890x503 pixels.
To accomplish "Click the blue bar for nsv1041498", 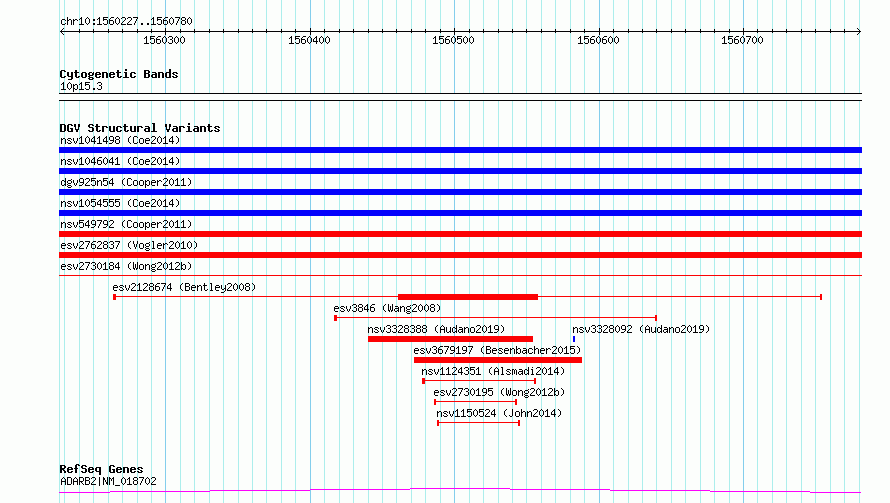I will point(460,150).
